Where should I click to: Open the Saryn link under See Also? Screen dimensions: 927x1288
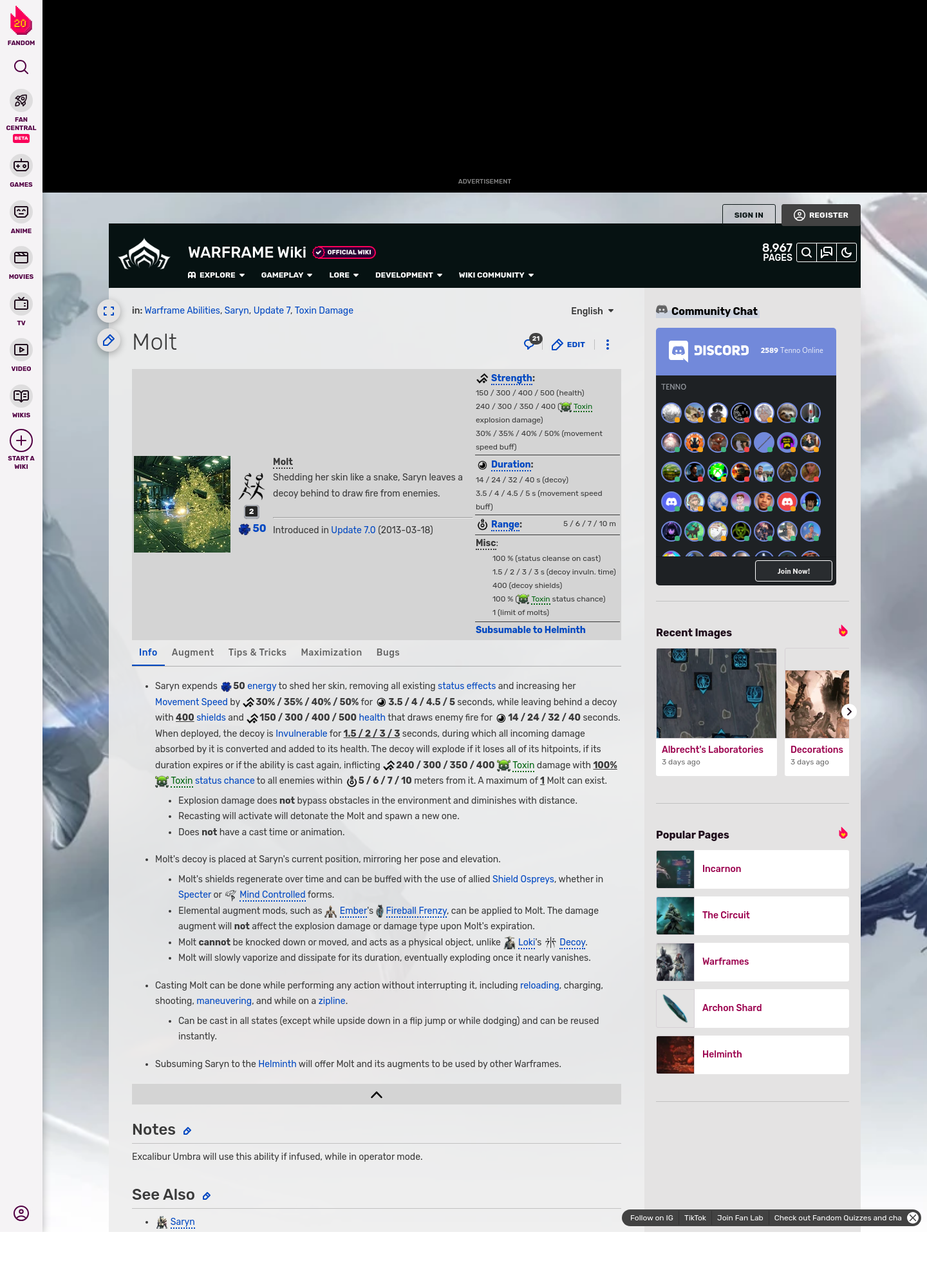[x=182, y=1222]
